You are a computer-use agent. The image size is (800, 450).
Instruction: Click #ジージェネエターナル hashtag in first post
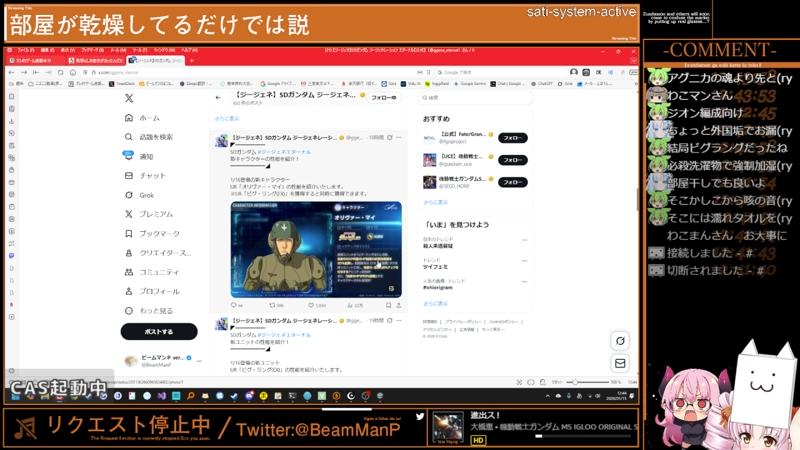[x=284, y=152]
